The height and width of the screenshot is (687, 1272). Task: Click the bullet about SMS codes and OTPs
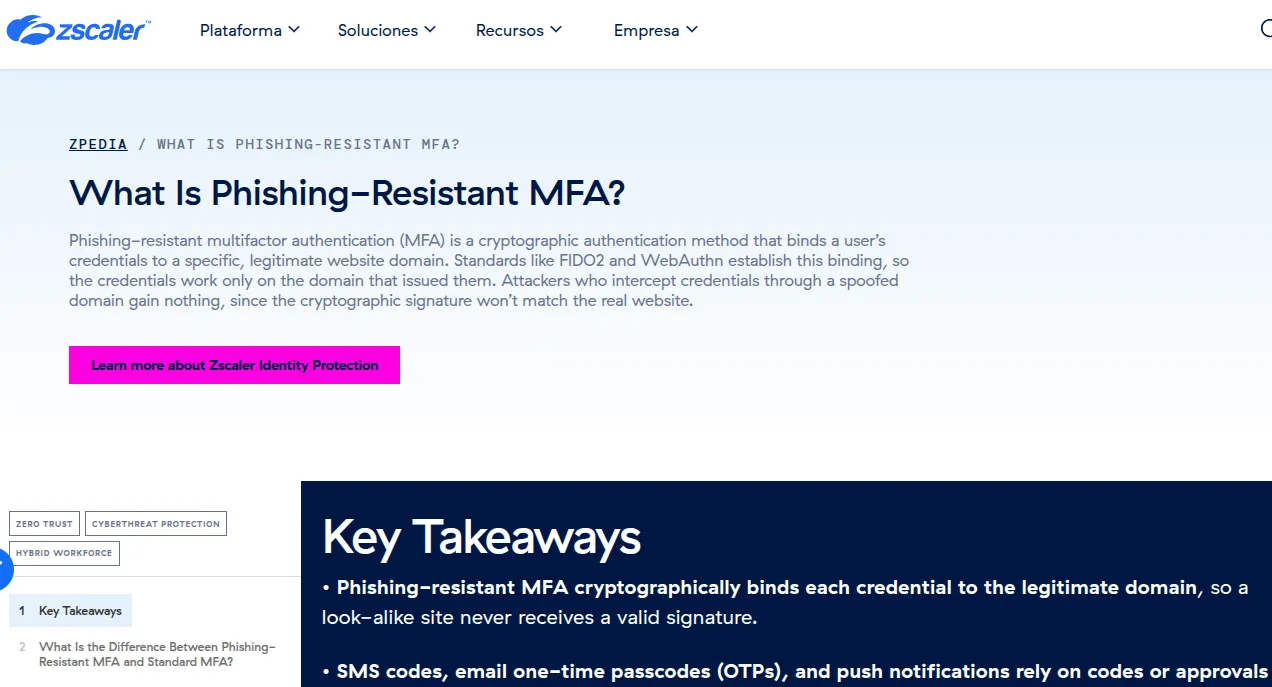[x=795, y=671]
